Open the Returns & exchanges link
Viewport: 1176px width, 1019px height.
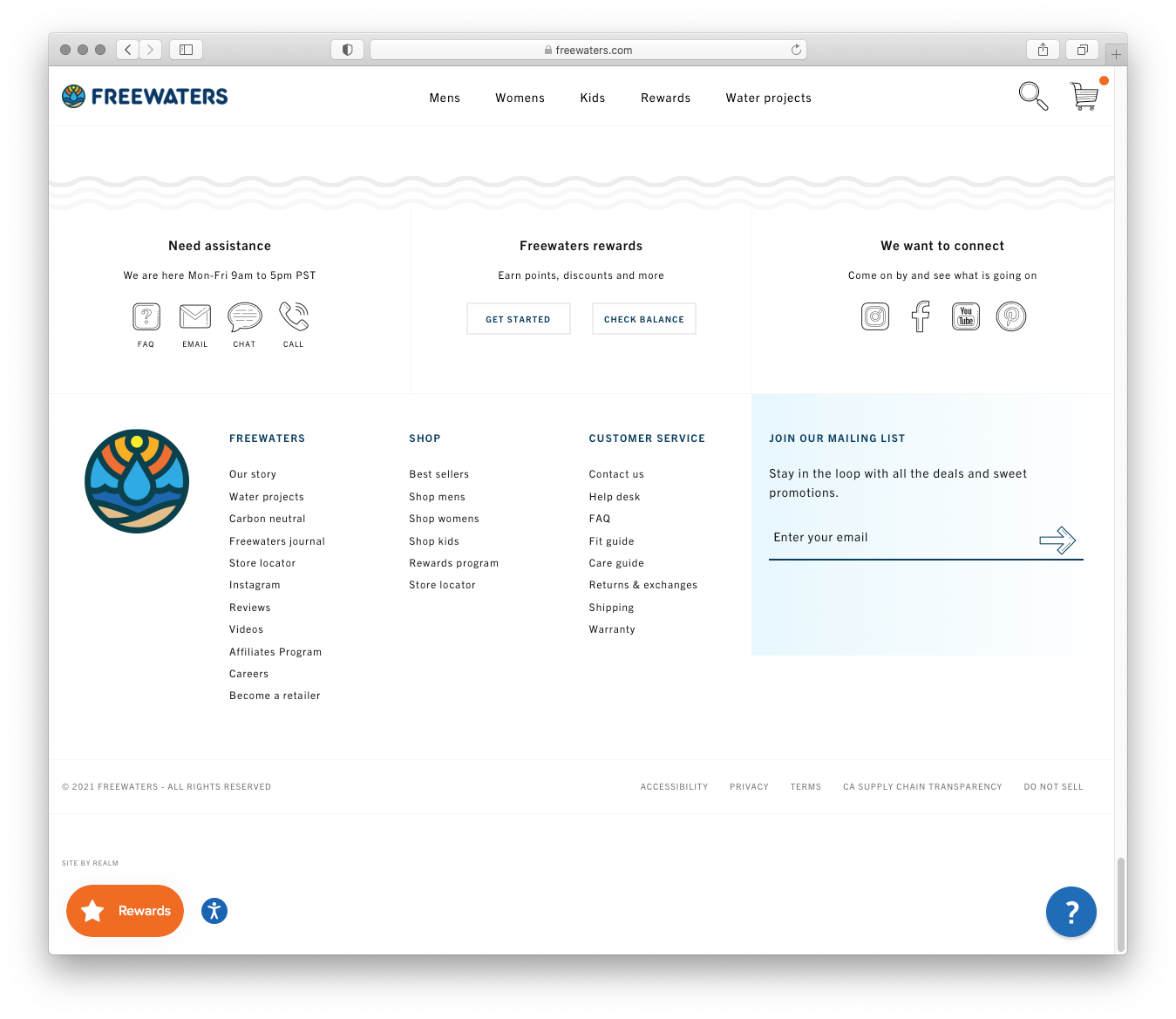tap(643, 585)
